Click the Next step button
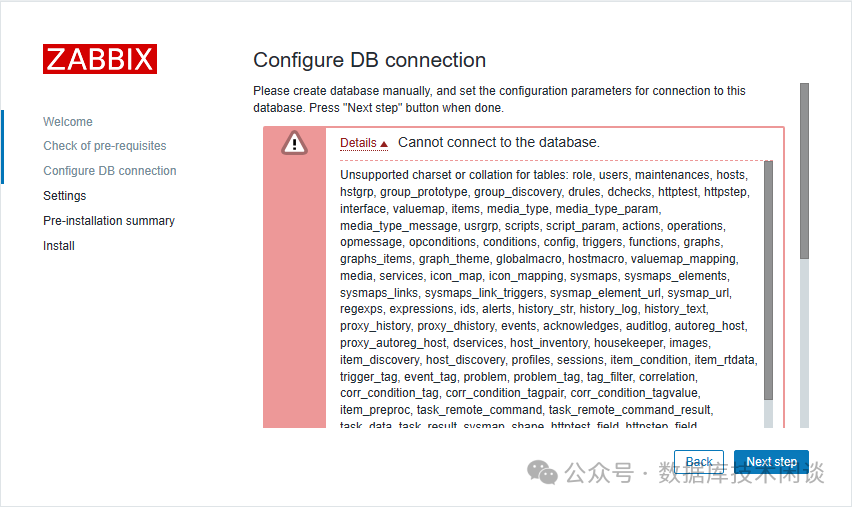Screen dimensions: 852x507 771,462
